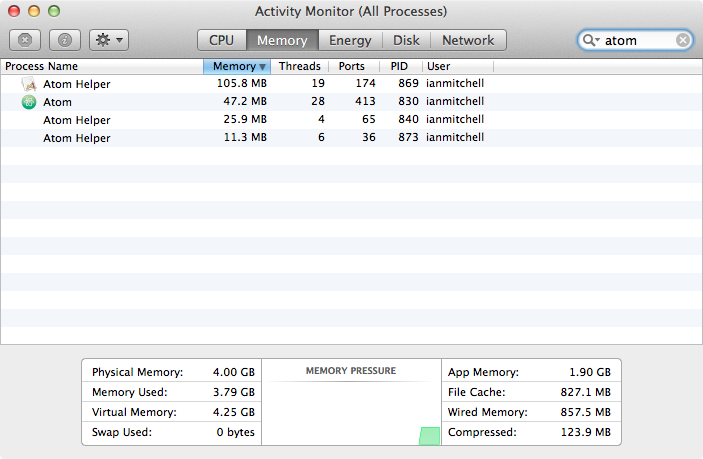The image size is (703, 459).
Task: Sort by the Memory column header
Action: click(236, 67)
